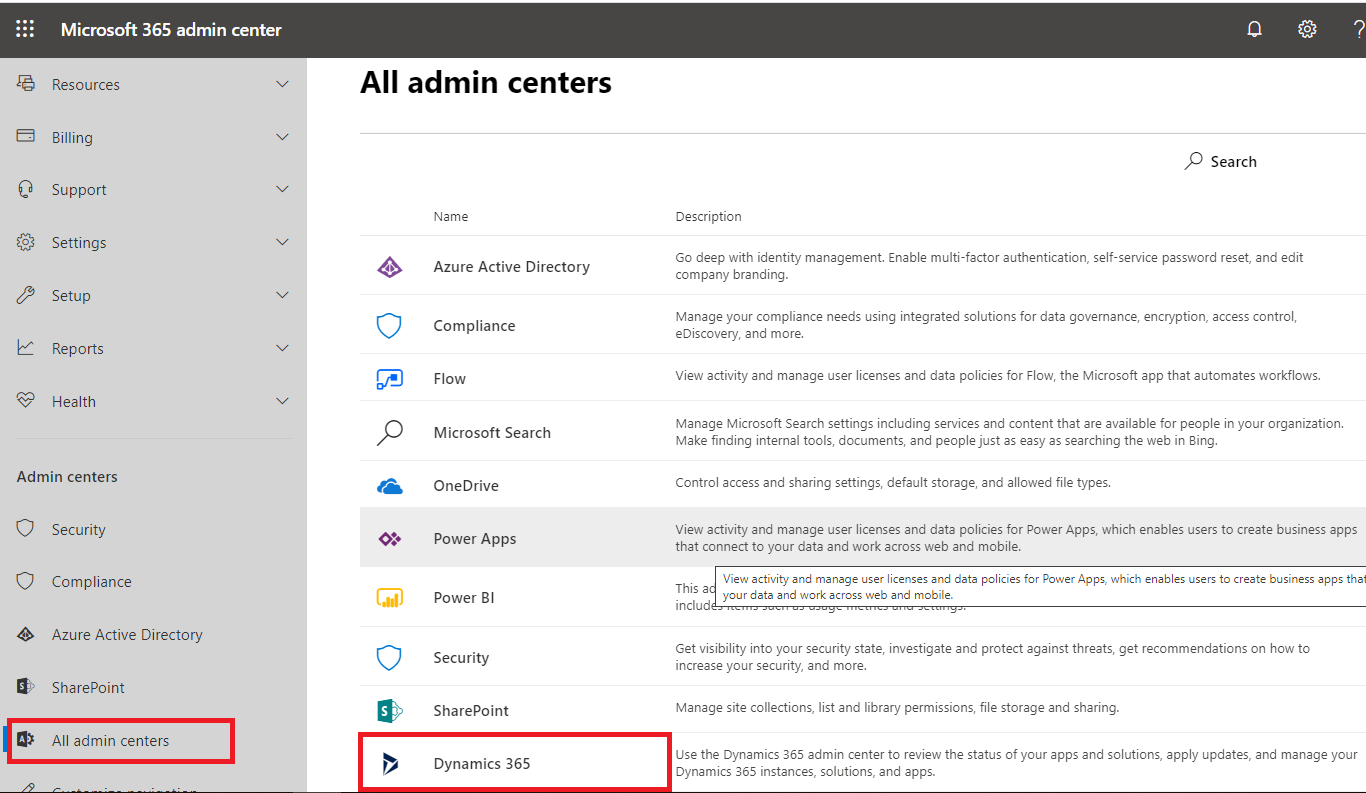Viewport: 1366px width, 793px height.
Task: Click Compliance in sidebar admin centers
Action: point(92,582)
